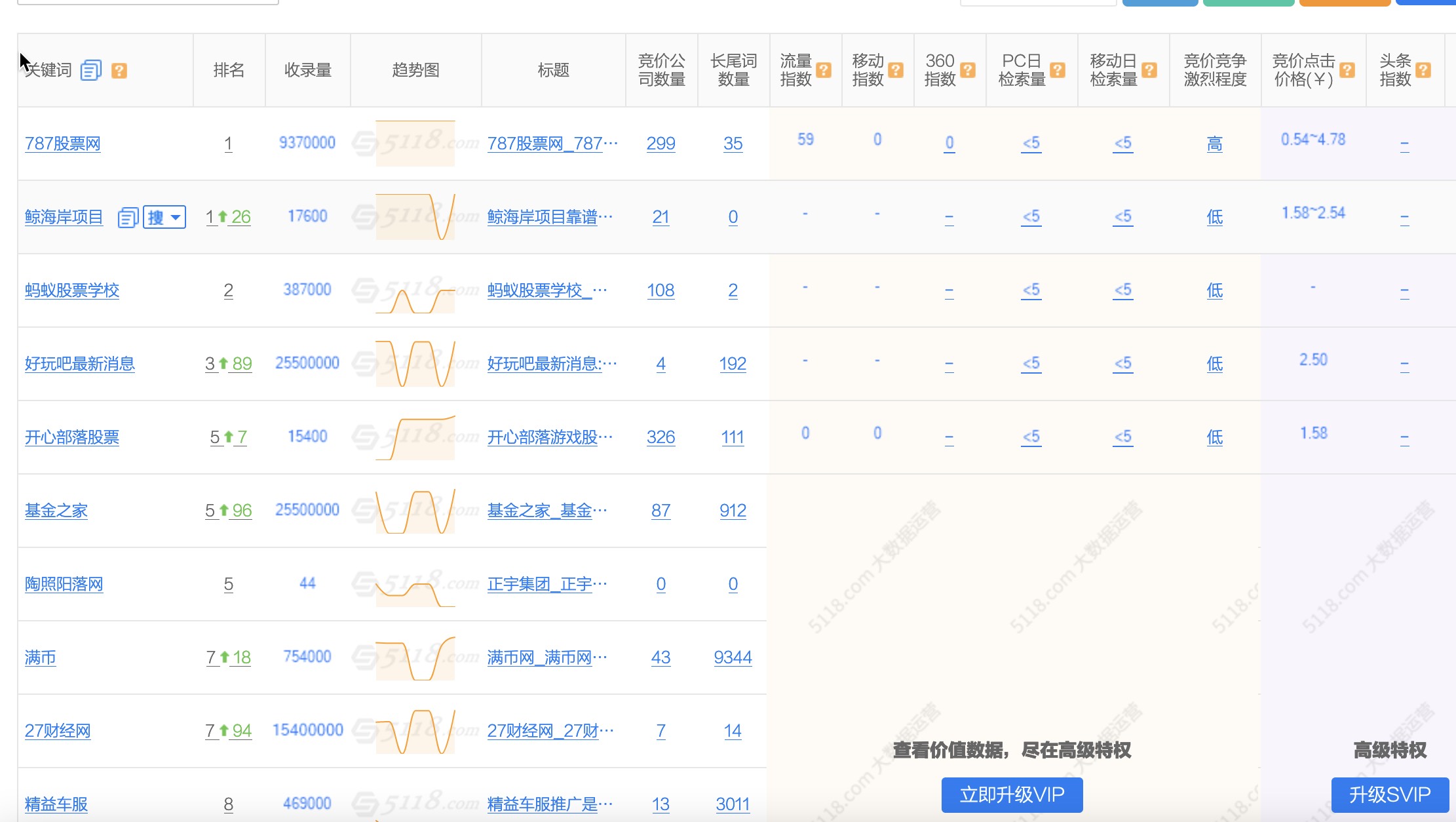Click 排名 column header
The height and width of the screenshot is (822, 1456).
[x=229, y=70]
